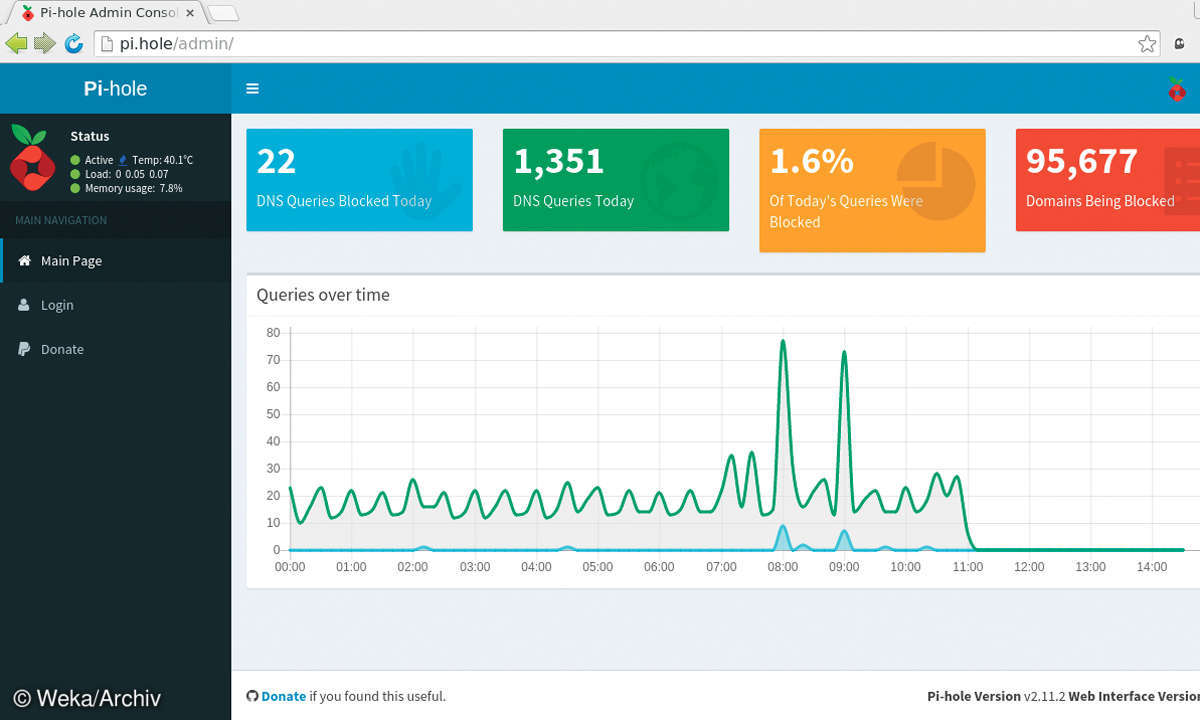Click the green Active status dot
The image size is (1200, 720).
[x=75, y=160]
